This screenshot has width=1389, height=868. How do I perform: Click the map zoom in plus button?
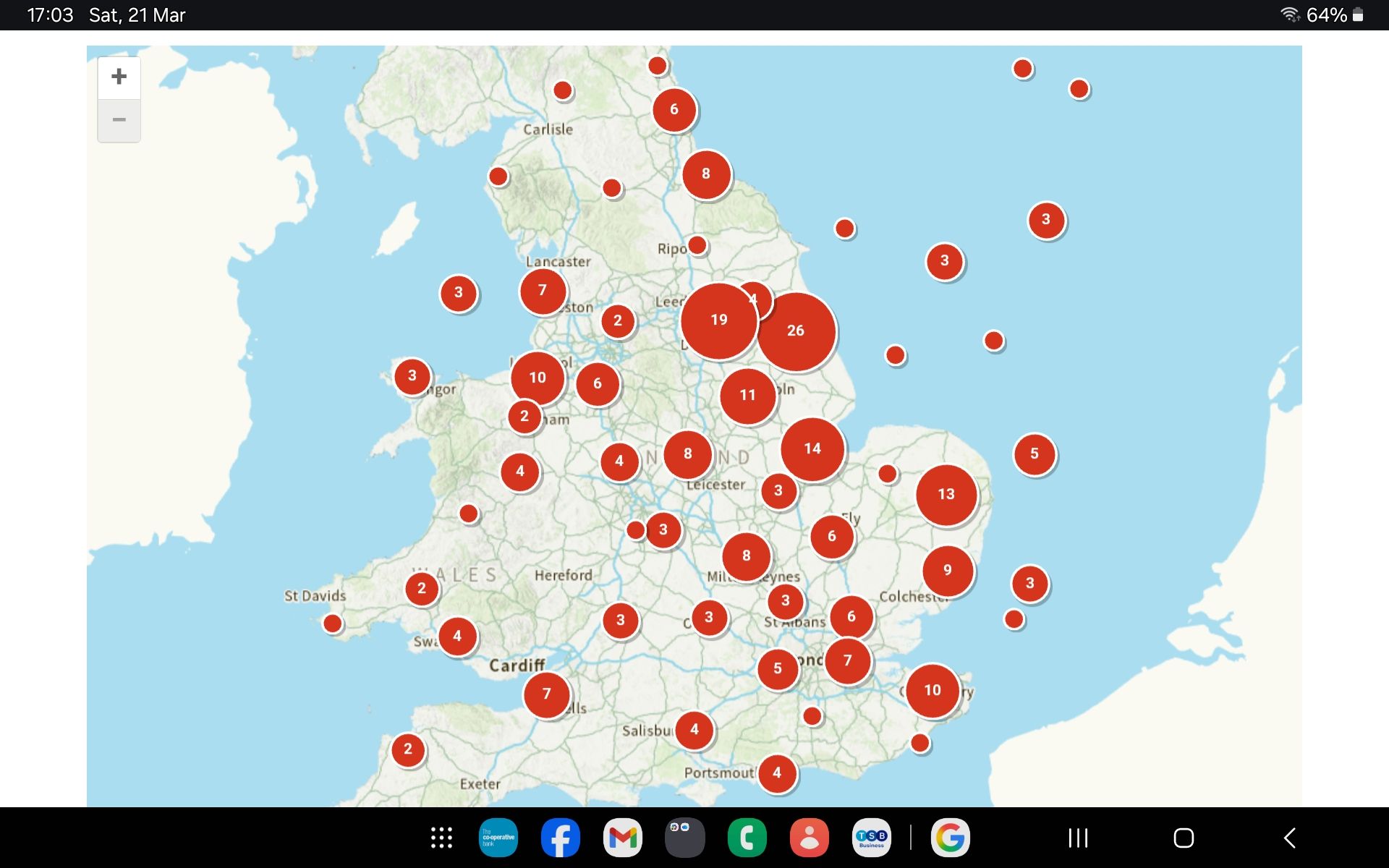pyautogui.click(x=119, y=77)
